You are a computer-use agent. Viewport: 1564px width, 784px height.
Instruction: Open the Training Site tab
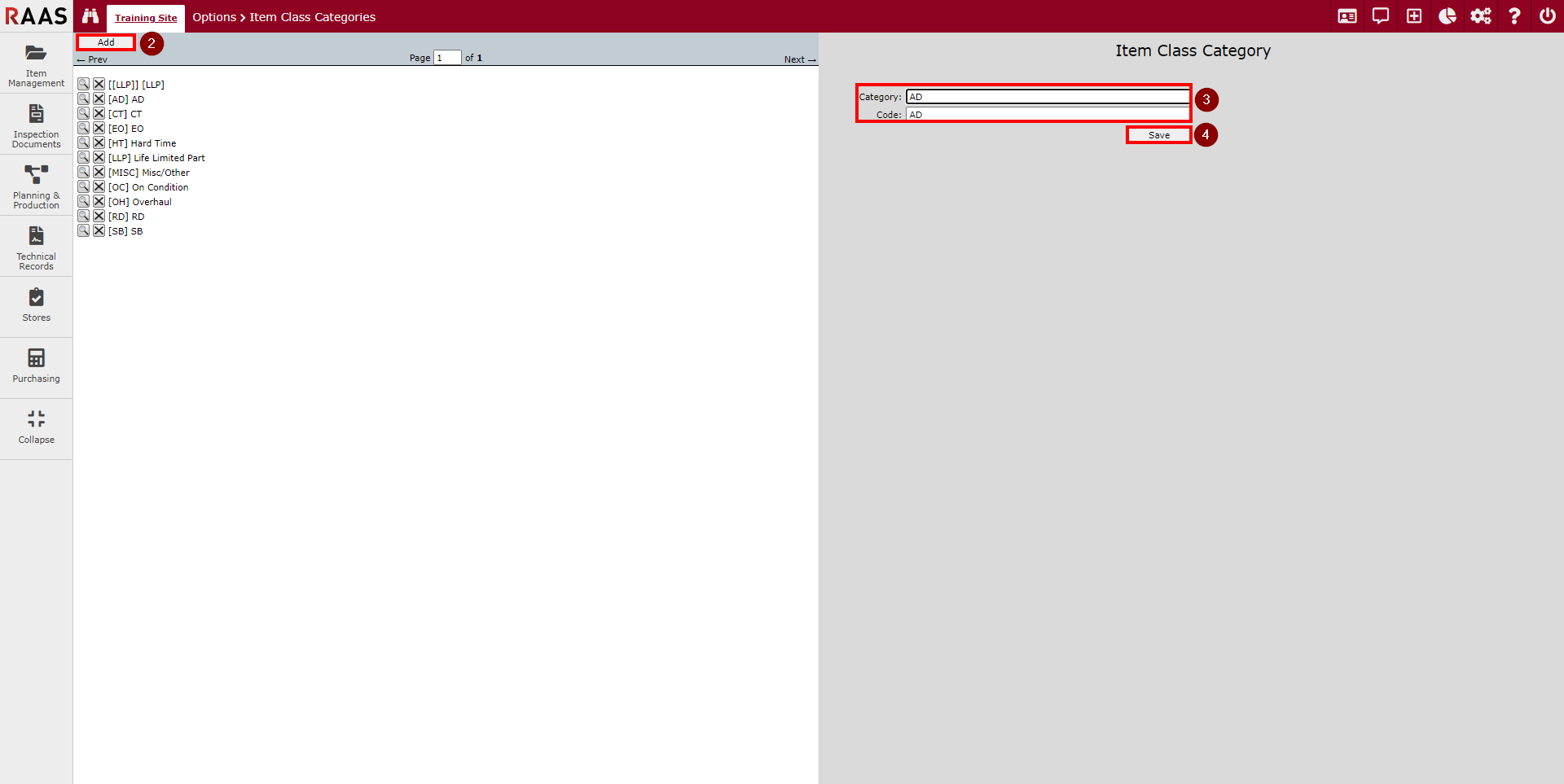[x=146, y=18]
